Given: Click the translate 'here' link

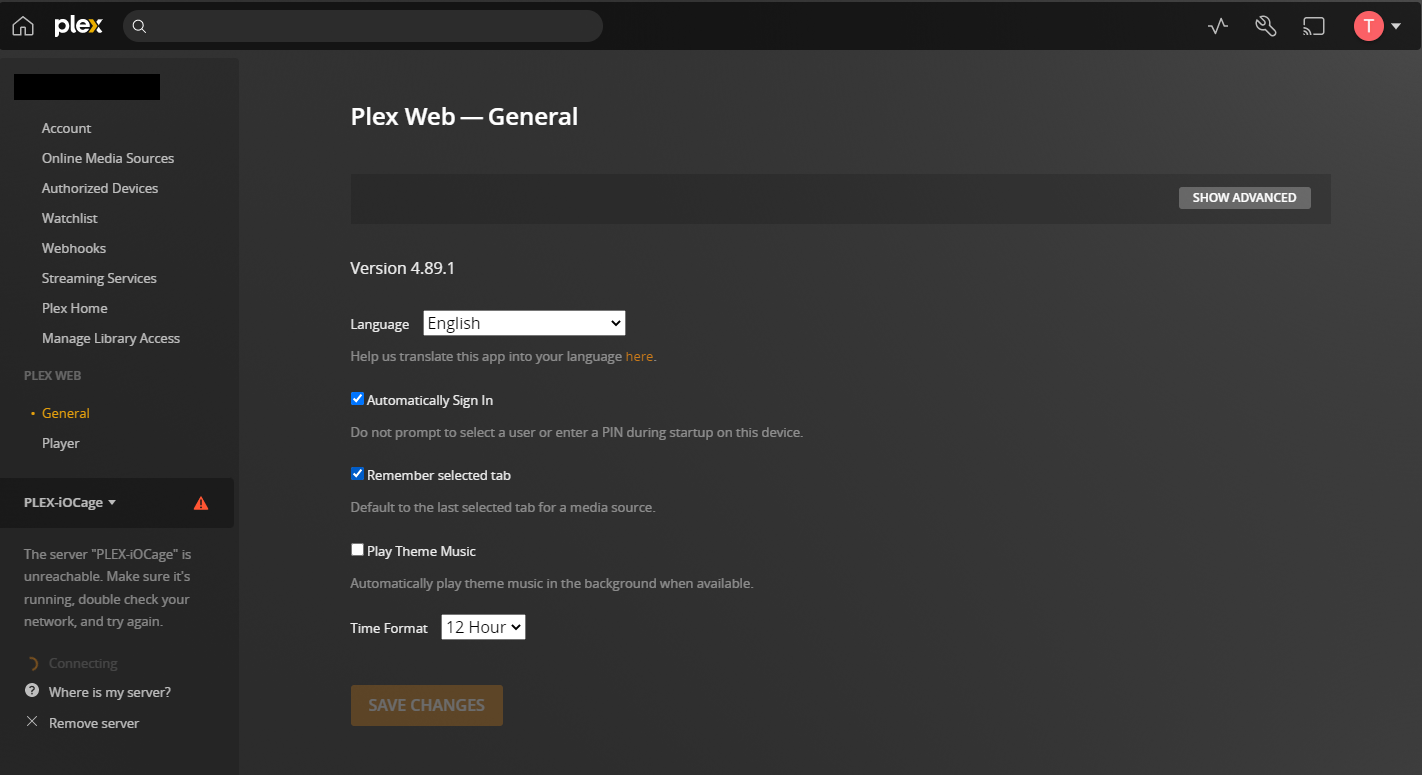Looking at the screenshot, I should [639, 356].
